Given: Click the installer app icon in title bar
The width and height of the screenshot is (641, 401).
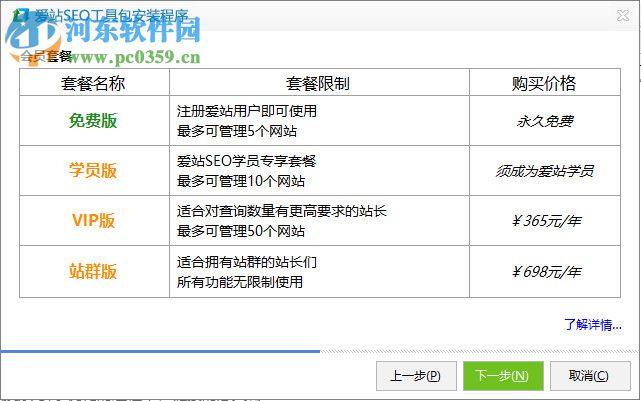Looking at the screenshot, I should tap(20, 16).
